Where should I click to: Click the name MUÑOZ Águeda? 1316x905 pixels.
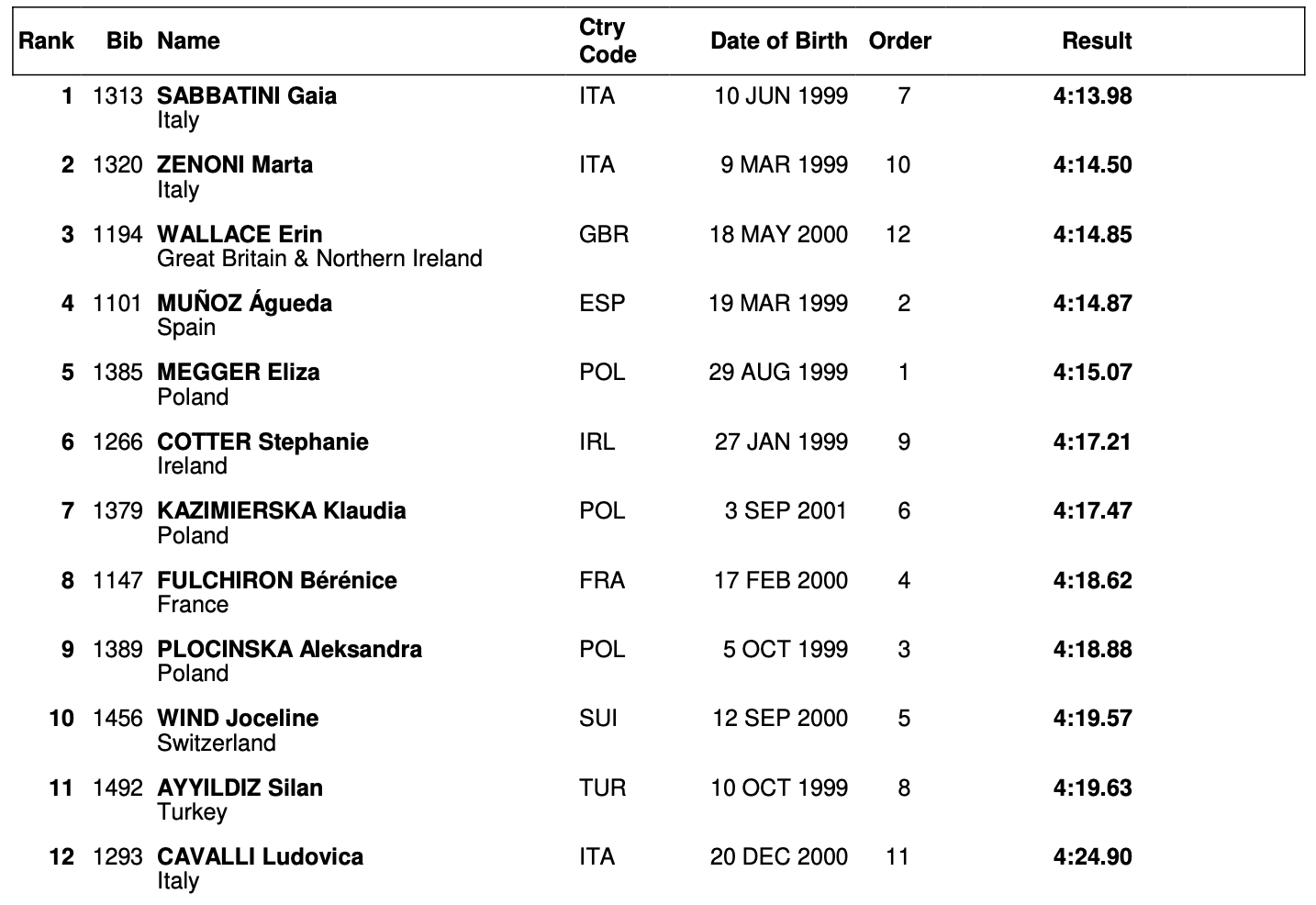click(244, 304)
